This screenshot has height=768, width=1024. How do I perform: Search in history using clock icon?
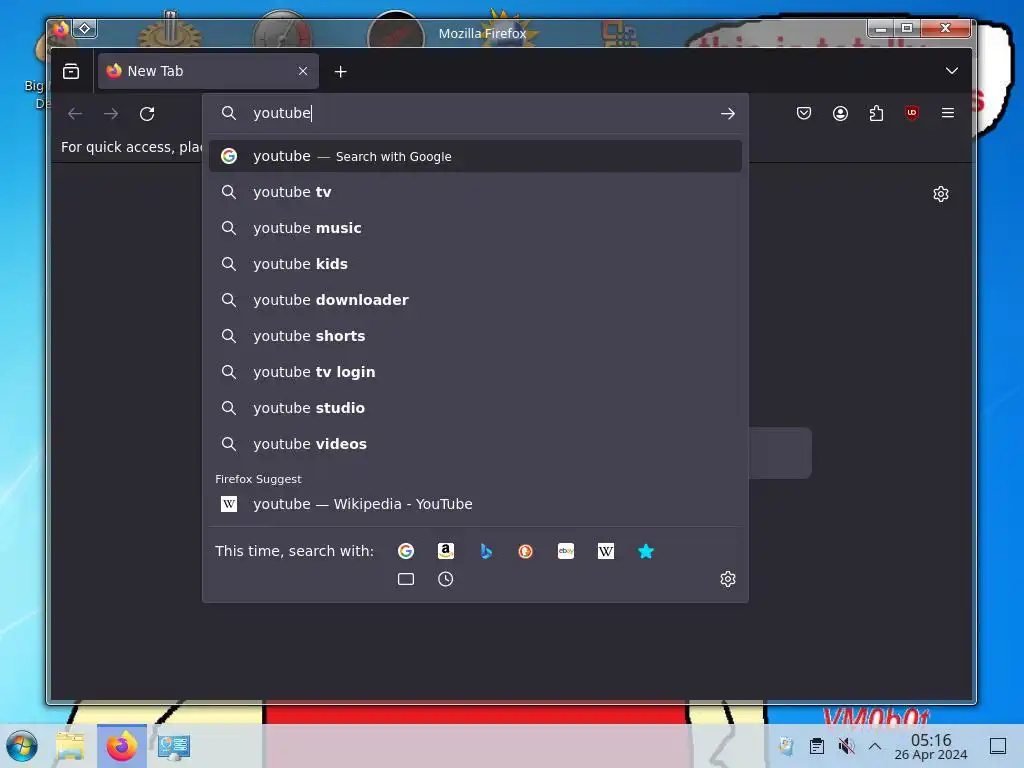[445, 579]
